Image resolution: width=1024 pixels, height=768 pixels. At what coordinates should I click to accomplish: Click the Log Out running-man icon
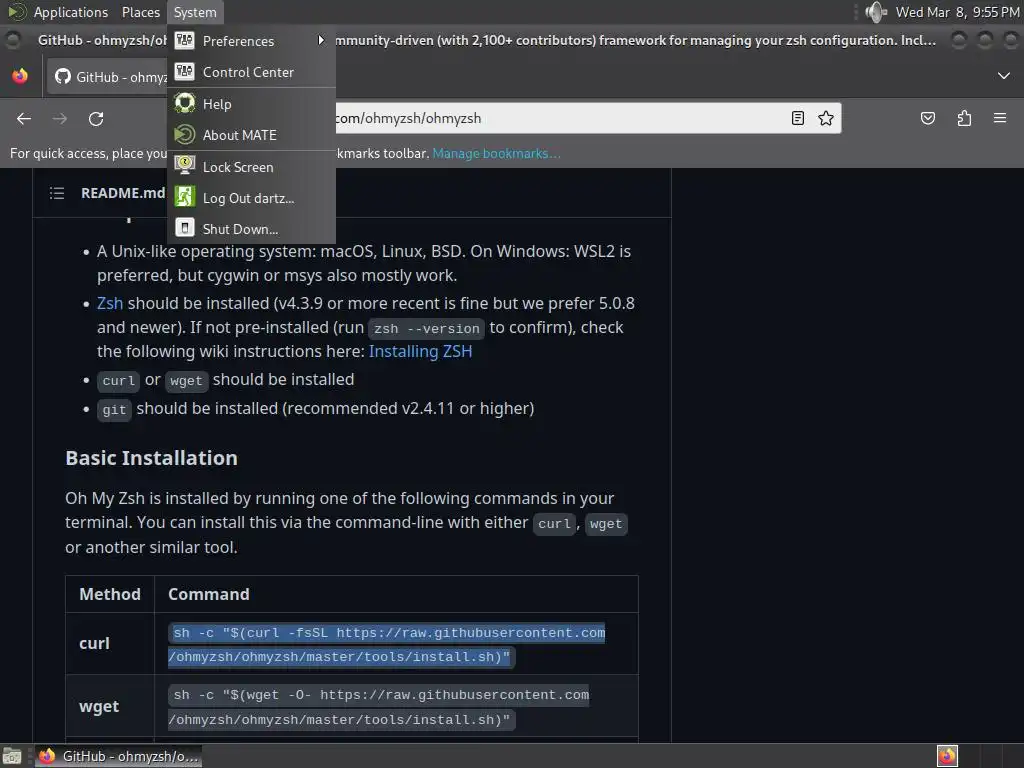click(185, 197)
